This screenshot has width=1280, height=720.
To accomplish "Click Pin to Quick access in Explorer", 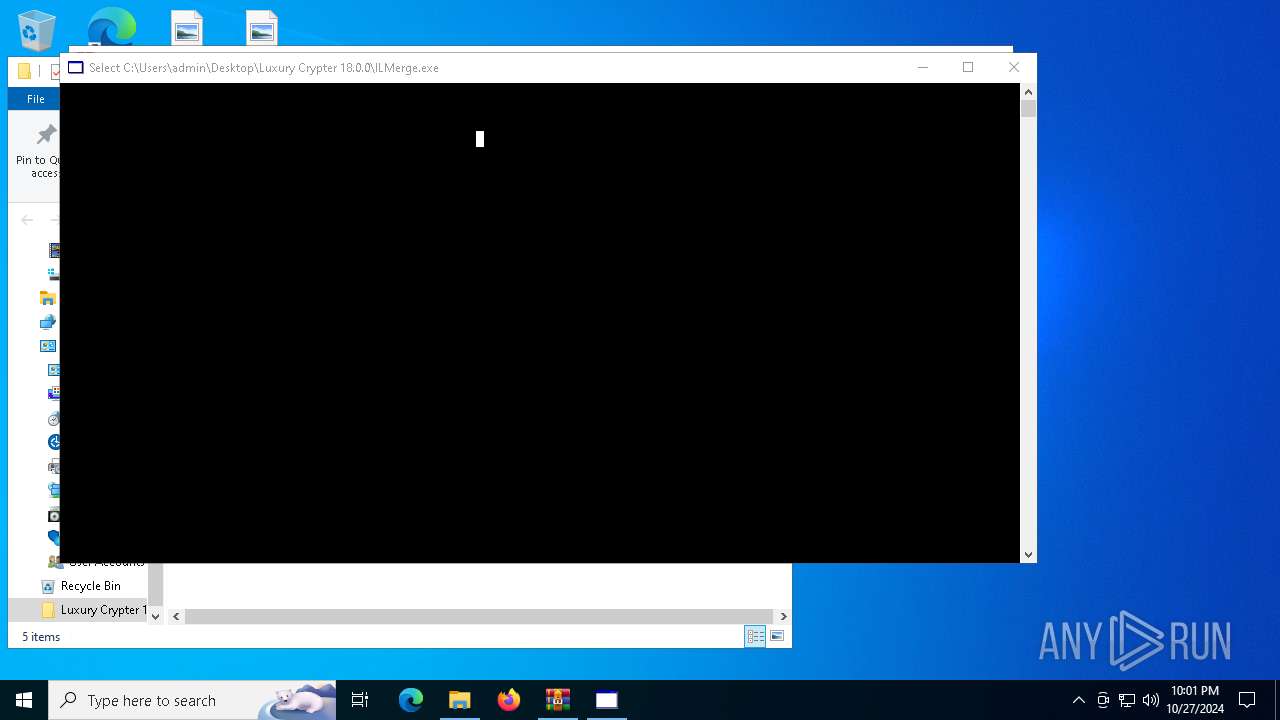I will [40, 152].
